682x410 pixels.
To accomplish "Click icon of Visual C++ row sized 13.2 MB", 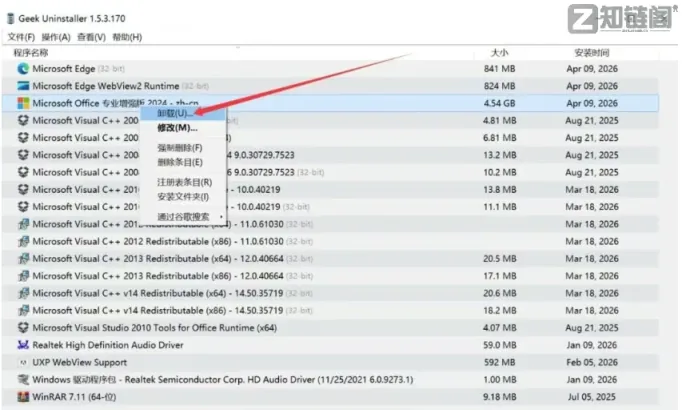I will (x=23, y=155).
